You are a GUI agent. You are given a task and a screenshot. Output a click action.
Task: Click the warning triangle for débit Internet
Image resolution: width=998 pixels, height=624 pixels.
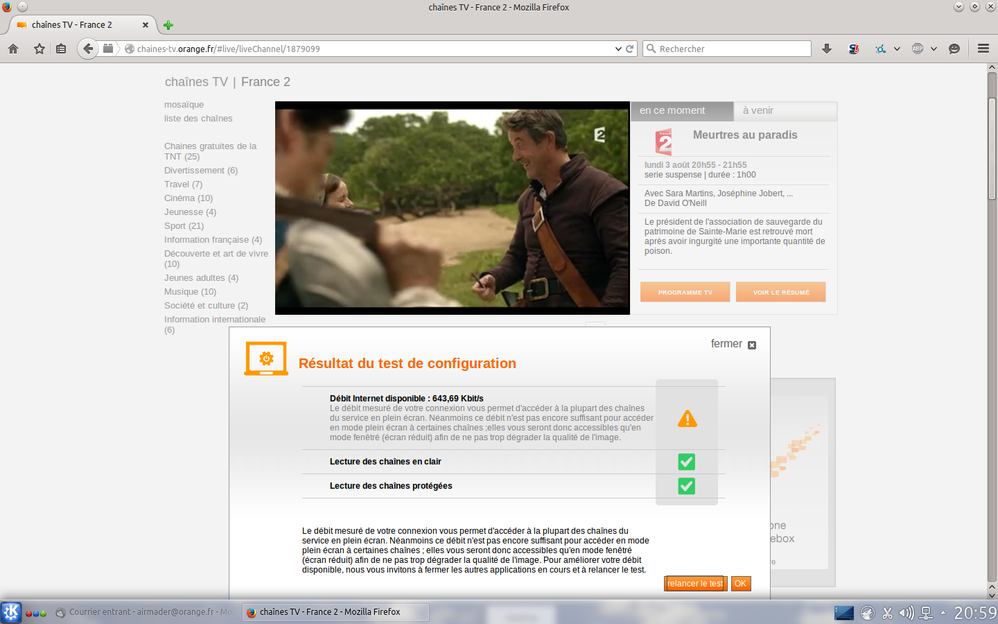point(687,418)
